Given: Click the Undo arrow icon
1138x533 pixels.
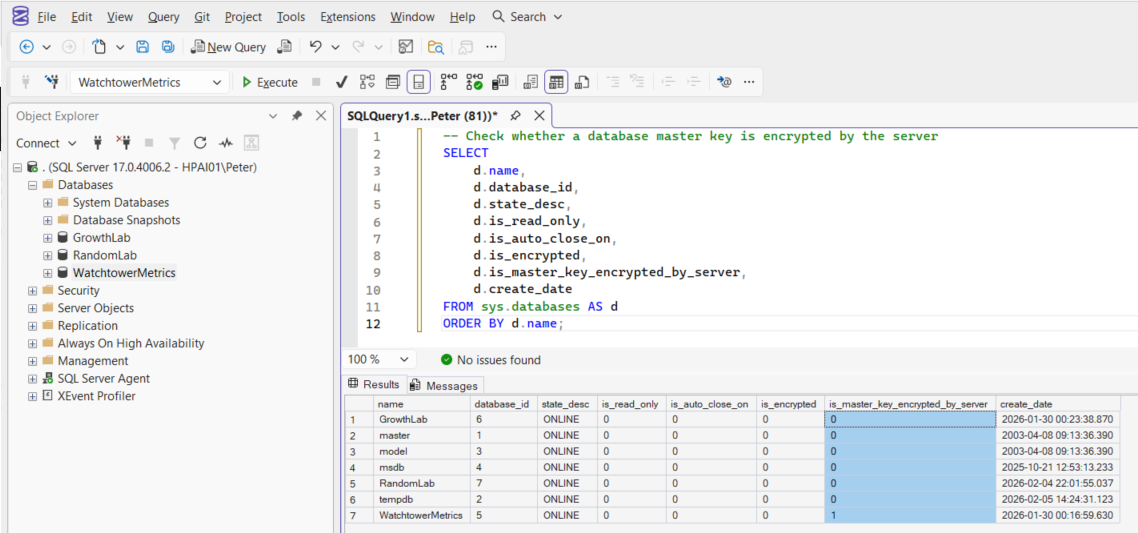Looking at the screenshot, I should click(x=316, y=47).
